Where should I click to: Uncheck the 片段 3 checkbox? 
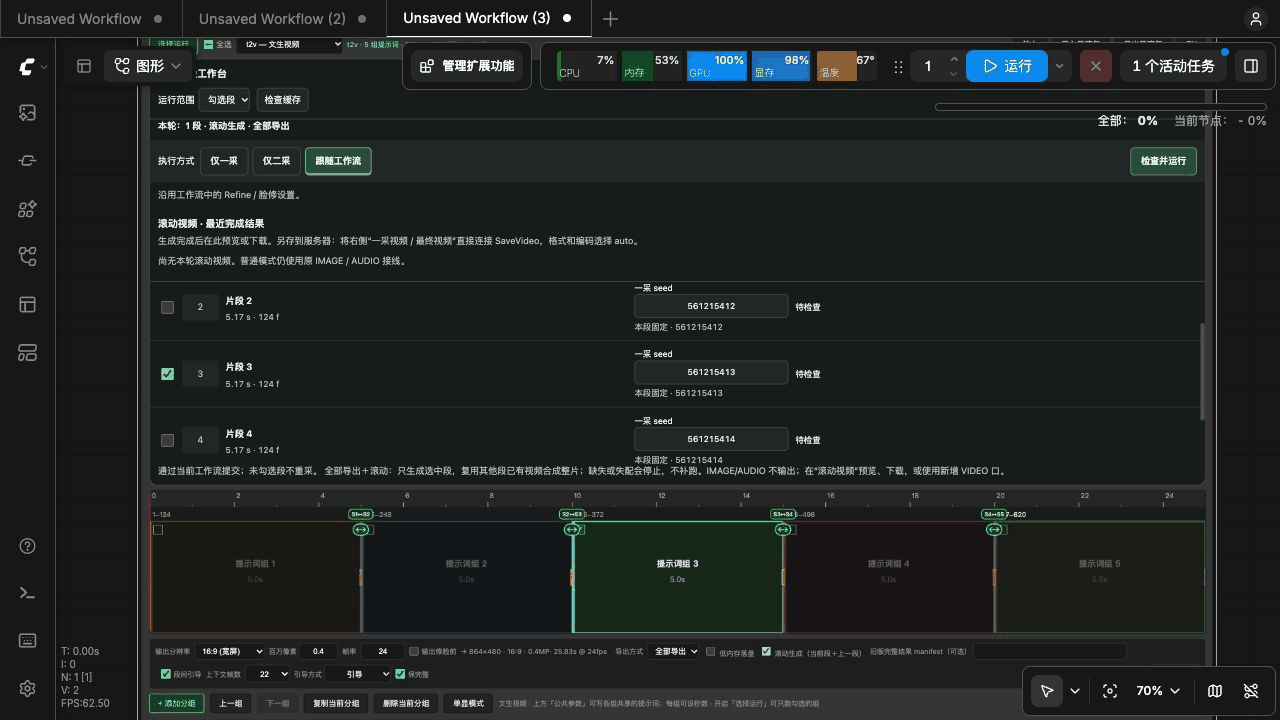(x=167, y=374)
